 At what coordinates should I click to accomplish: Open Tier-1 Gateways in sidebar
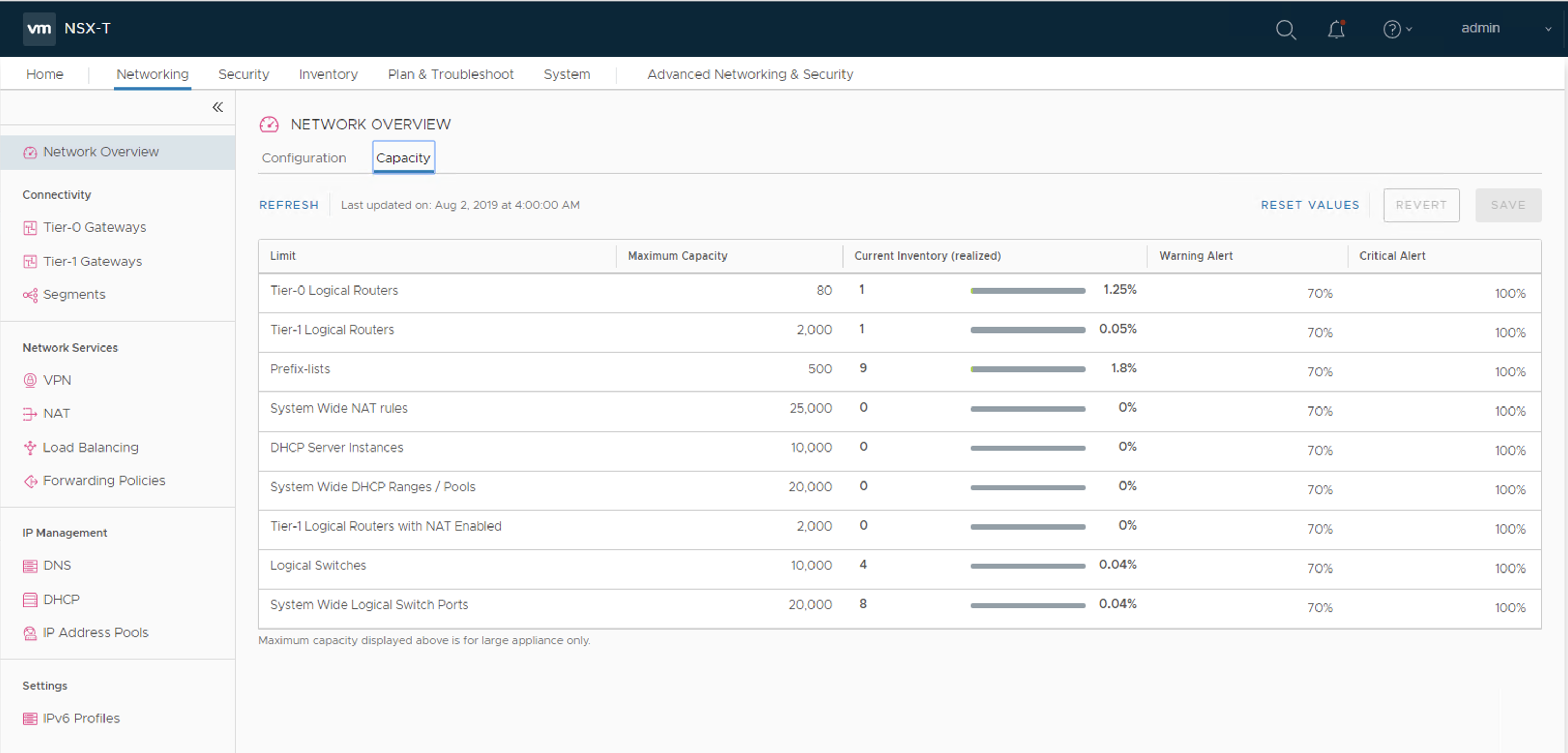[x=93, y=262]
